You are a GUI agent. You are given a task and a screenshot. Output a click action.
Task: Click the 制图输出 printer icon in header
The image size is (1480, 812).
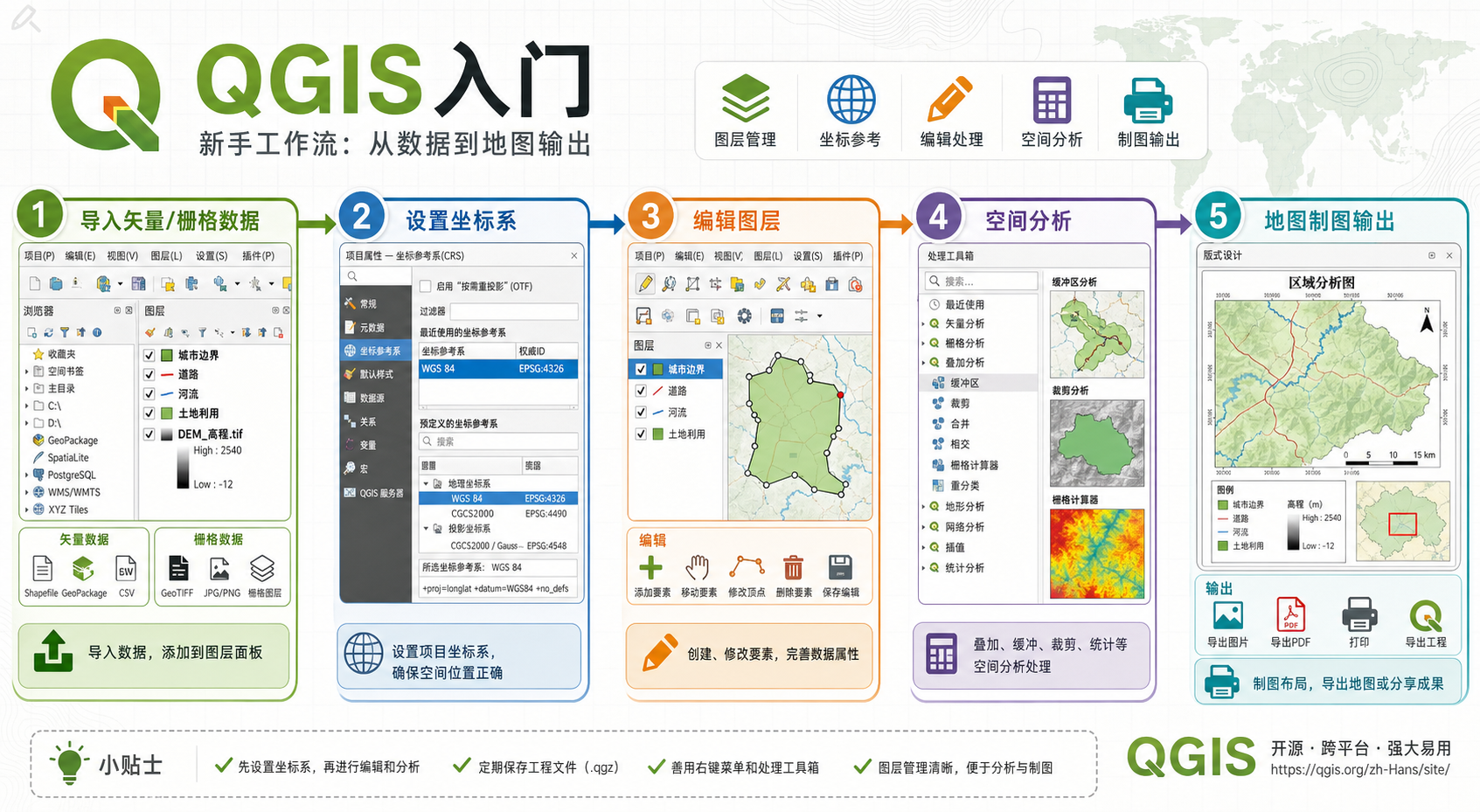coord(1148,100)
